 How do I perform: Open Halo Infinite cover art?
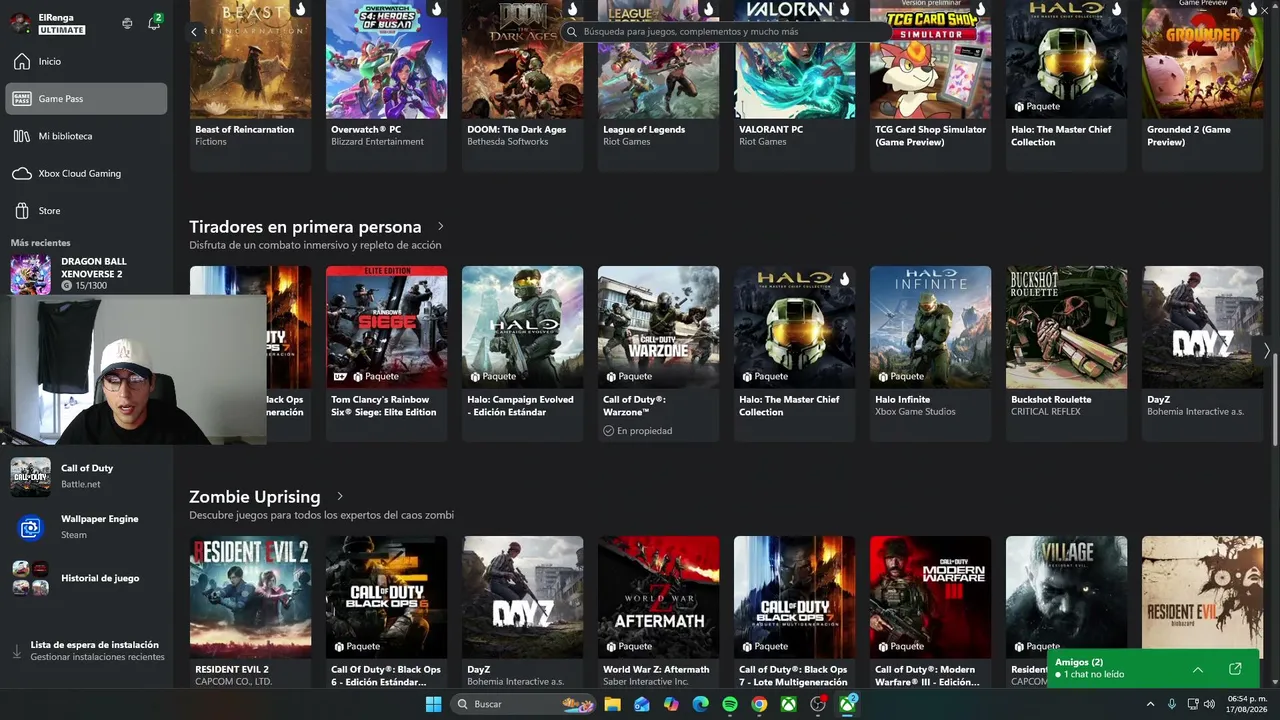(930, 327)
